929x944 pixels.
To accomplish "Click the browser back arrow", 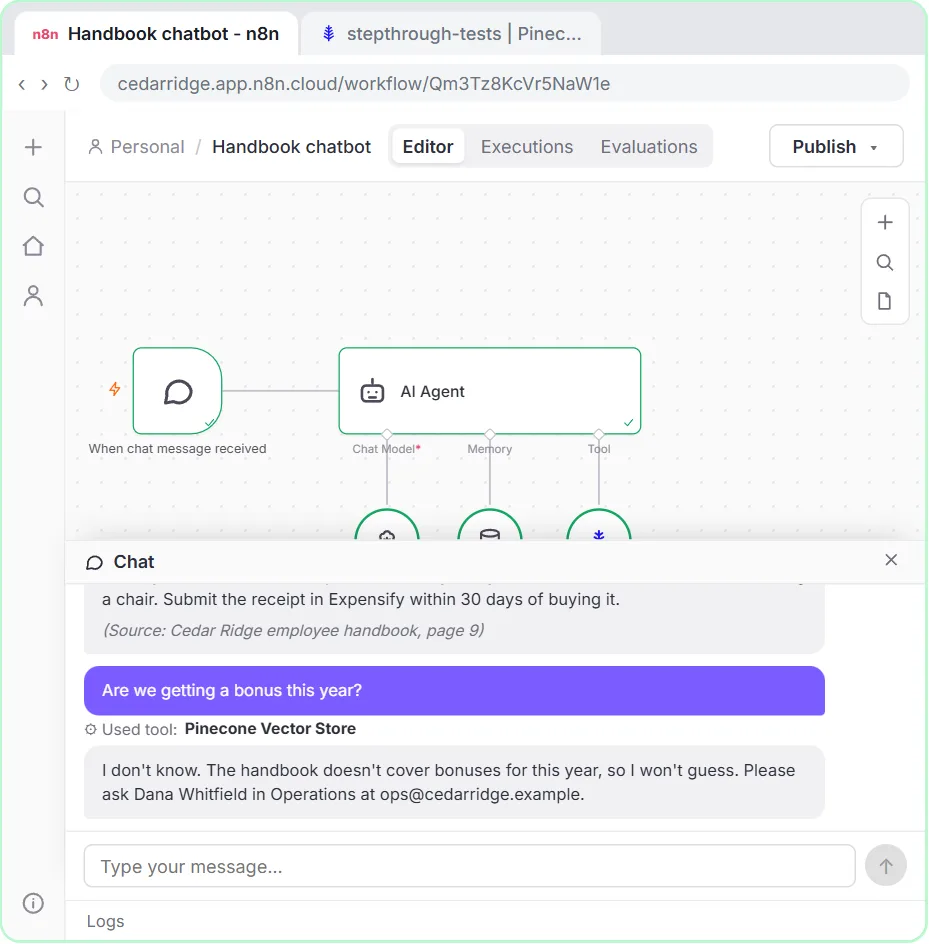I will click(22, 84).
